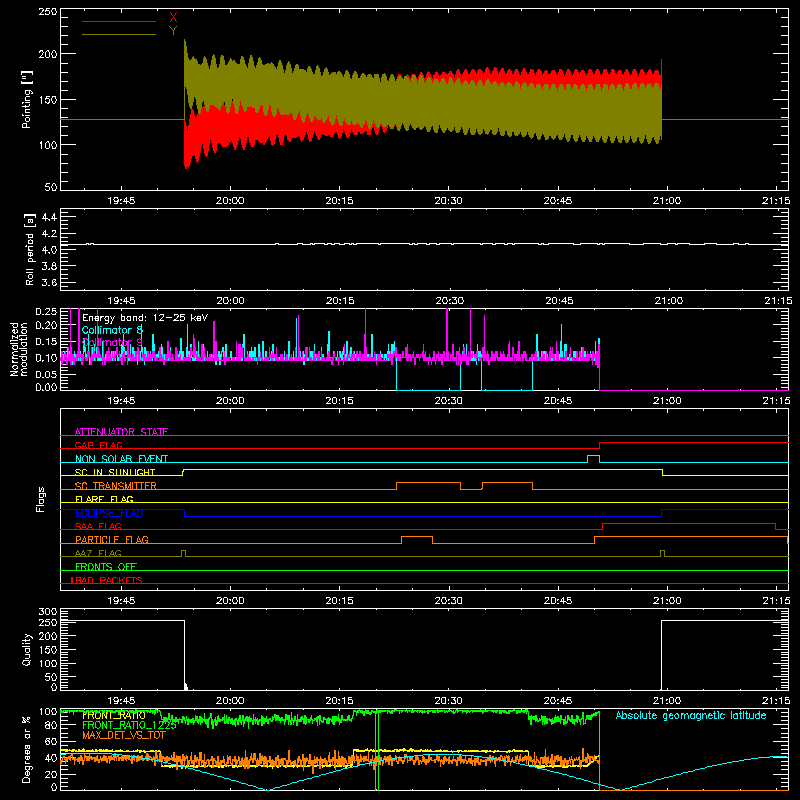This screenshot has height=800, width=800.
Task: Click 'Absolute geomagnetic latitude' label
Action: click(x=691, y=715)
